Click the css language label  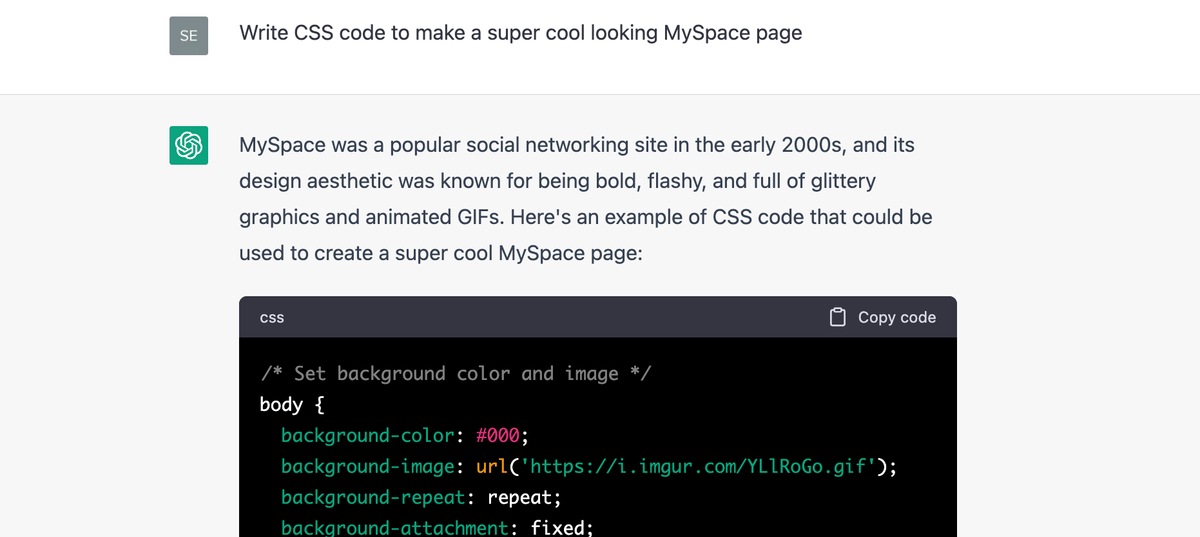click(272, 317)
